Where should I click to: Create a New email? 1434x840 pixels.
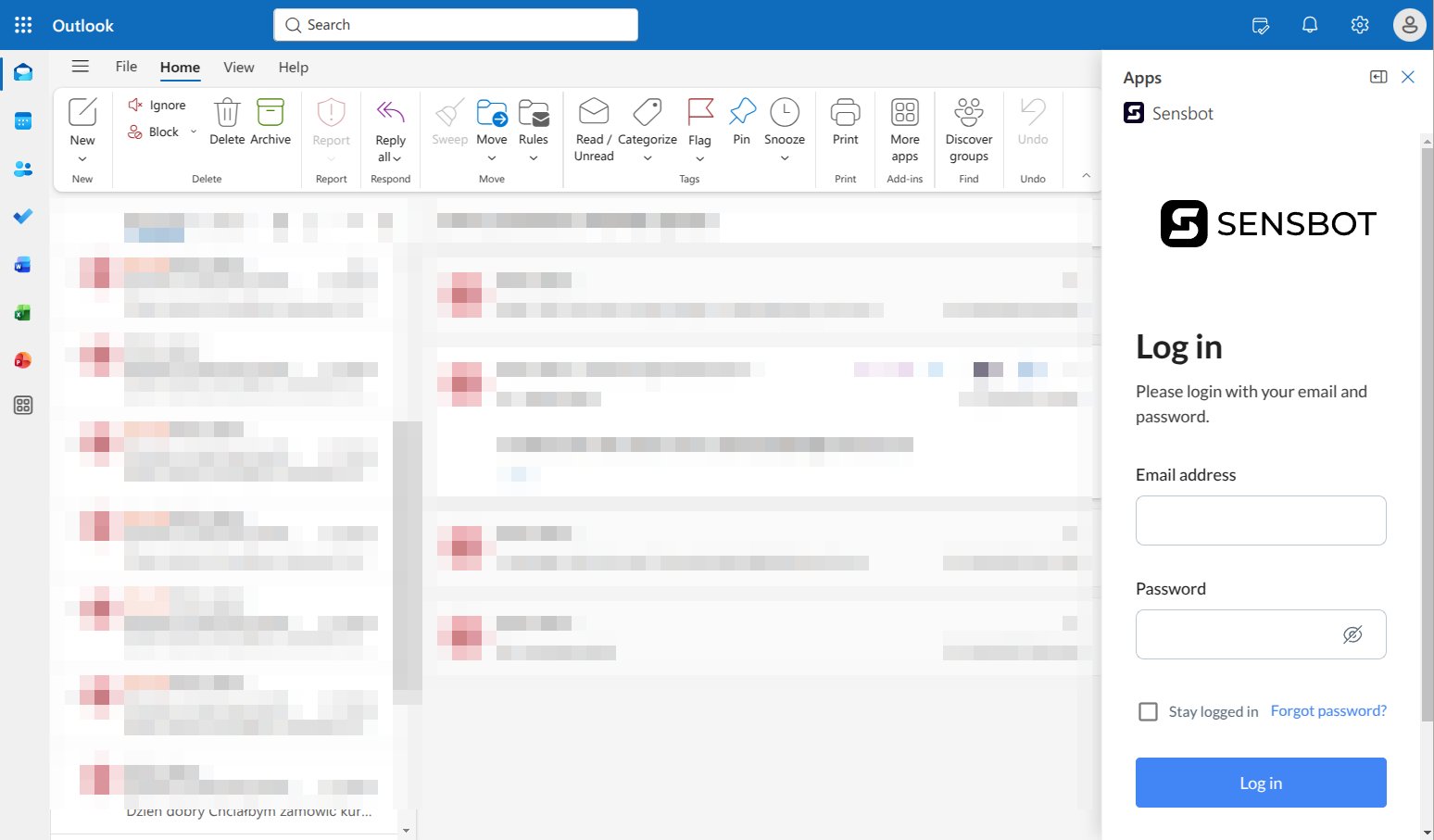tap(82, 121)
